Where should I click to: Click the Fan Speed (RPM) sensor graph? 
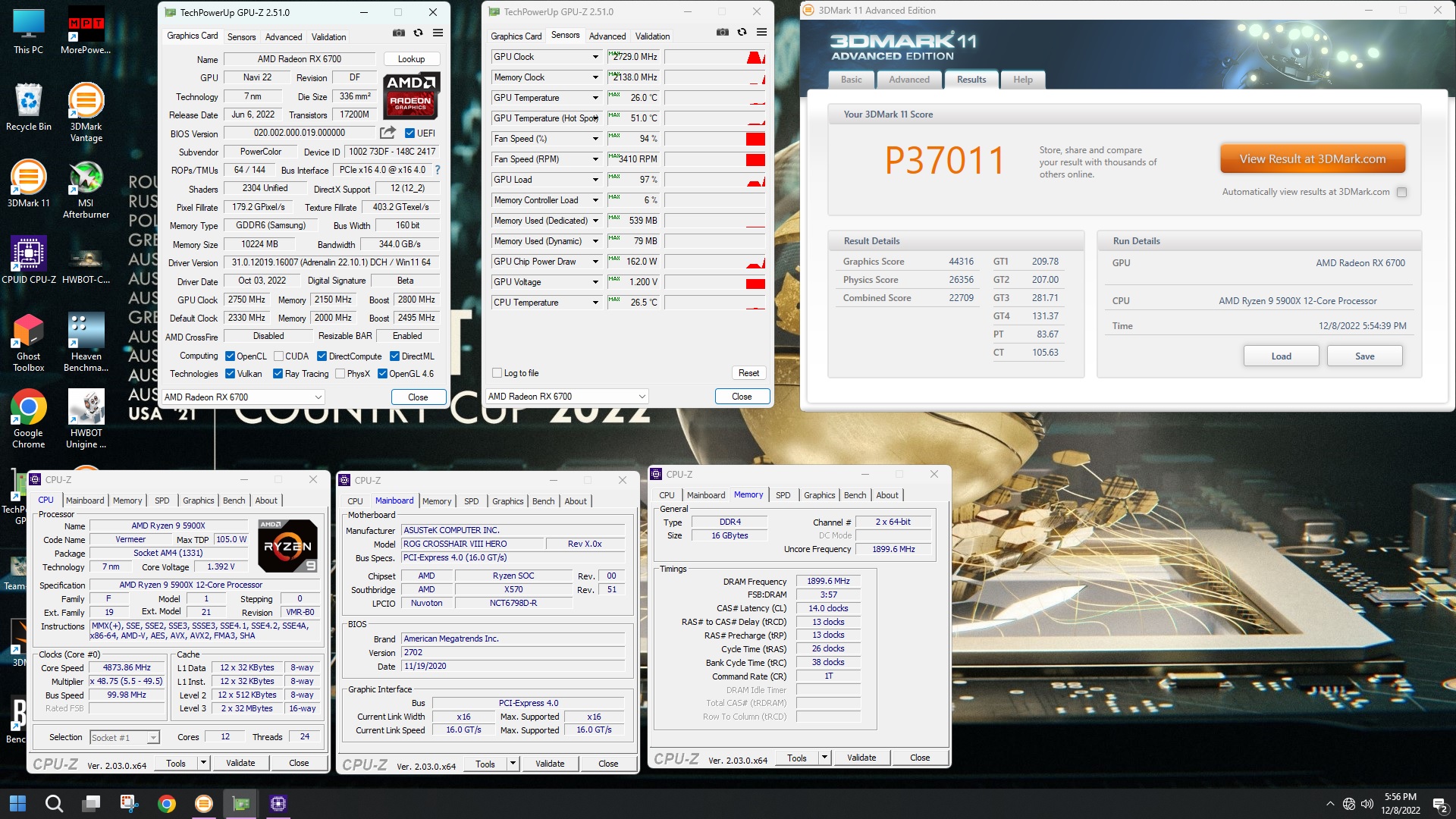click(715, 159)
